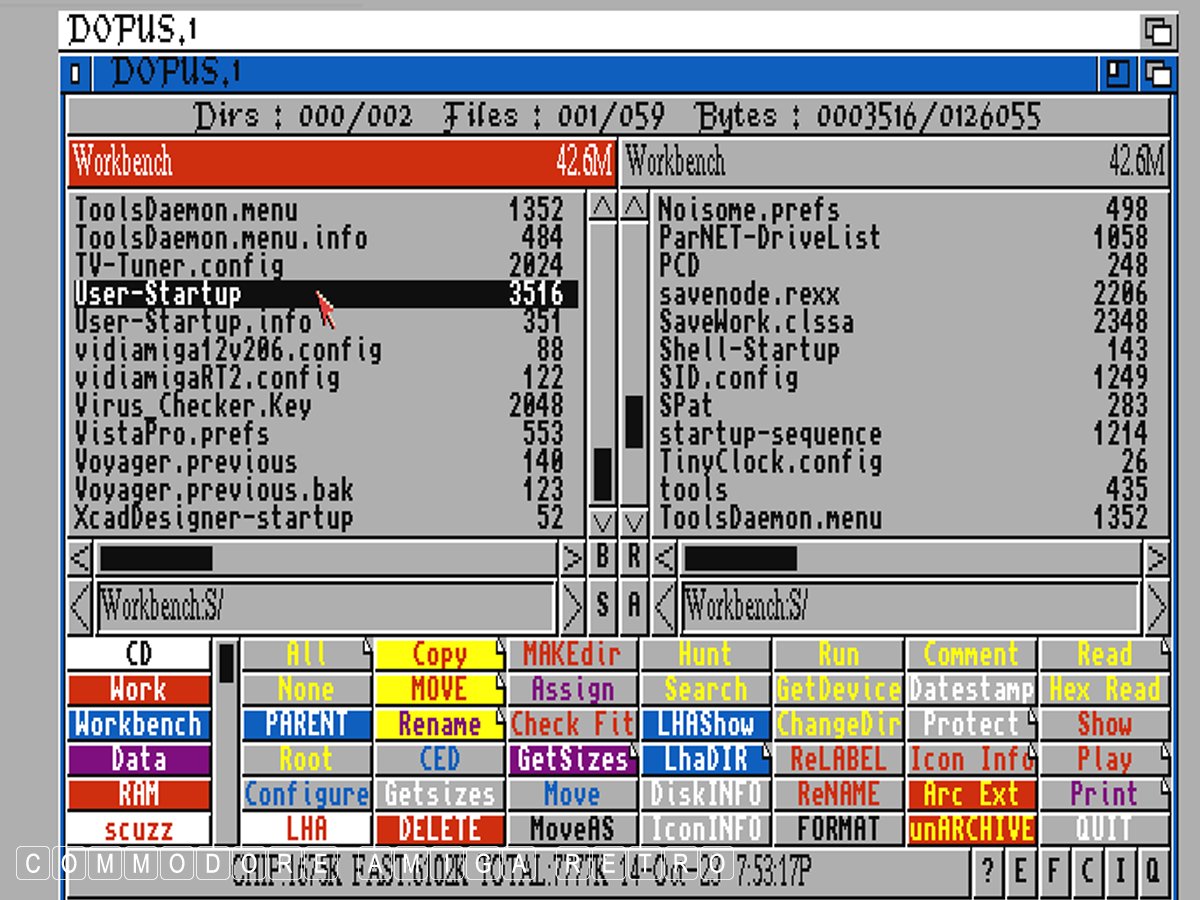Click the 'E' icon in bottom bar
Screen dimensions: 1200x900
pyautogui.click(x=1020, y=871)
